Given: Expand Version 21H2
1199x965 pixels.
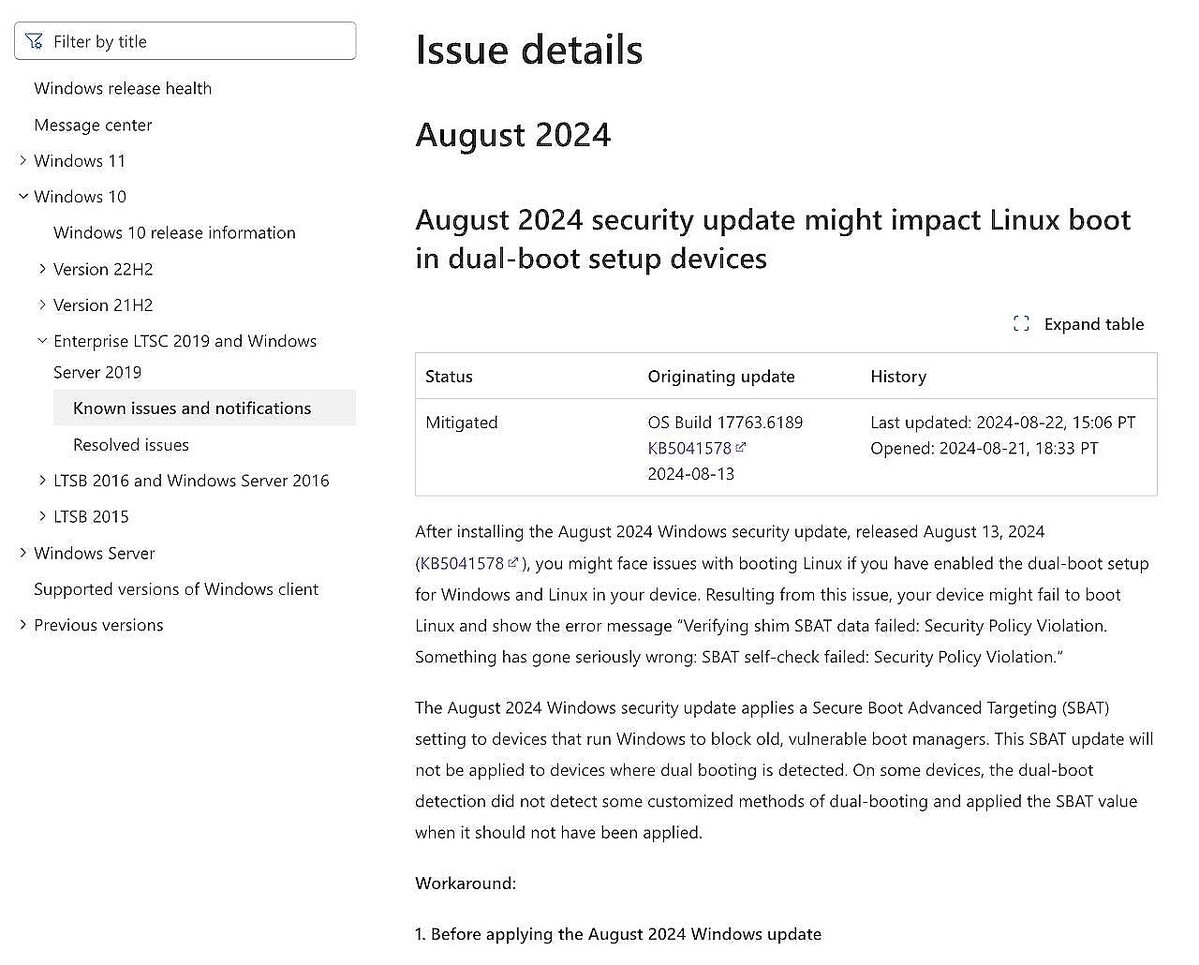Looking at the screenshot, I should pos(41,304).
